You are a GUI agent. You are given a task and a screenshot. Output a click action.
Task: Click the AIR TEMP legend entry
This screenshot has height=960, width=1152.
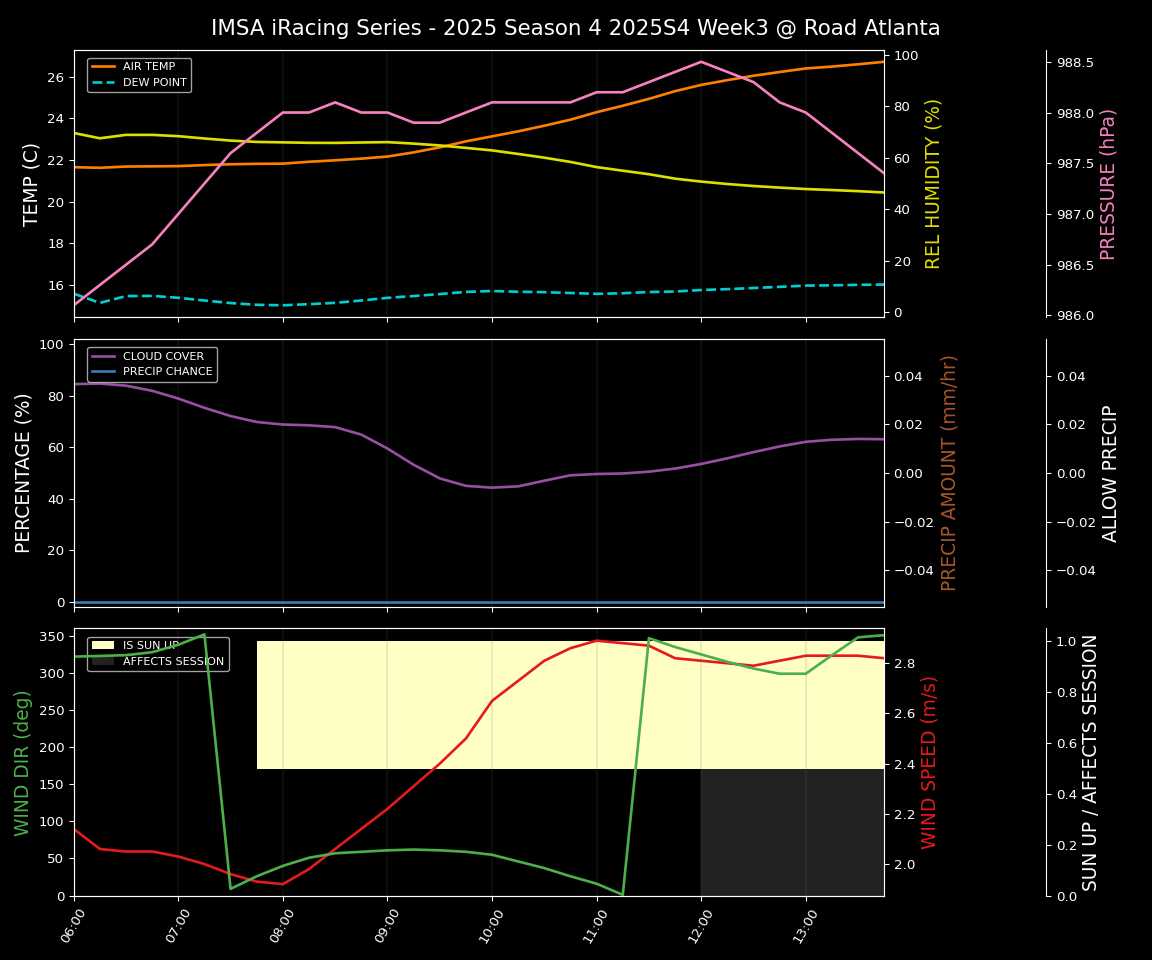(148, 67)
